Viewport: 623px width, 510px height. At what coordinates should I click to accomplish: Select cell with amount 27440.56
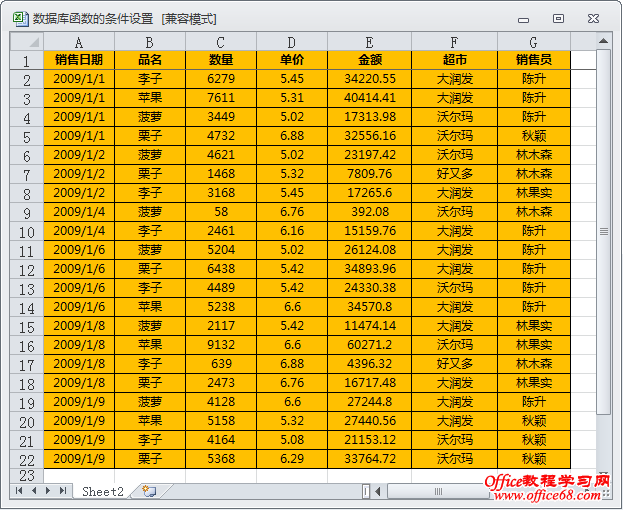click(370, 421)
